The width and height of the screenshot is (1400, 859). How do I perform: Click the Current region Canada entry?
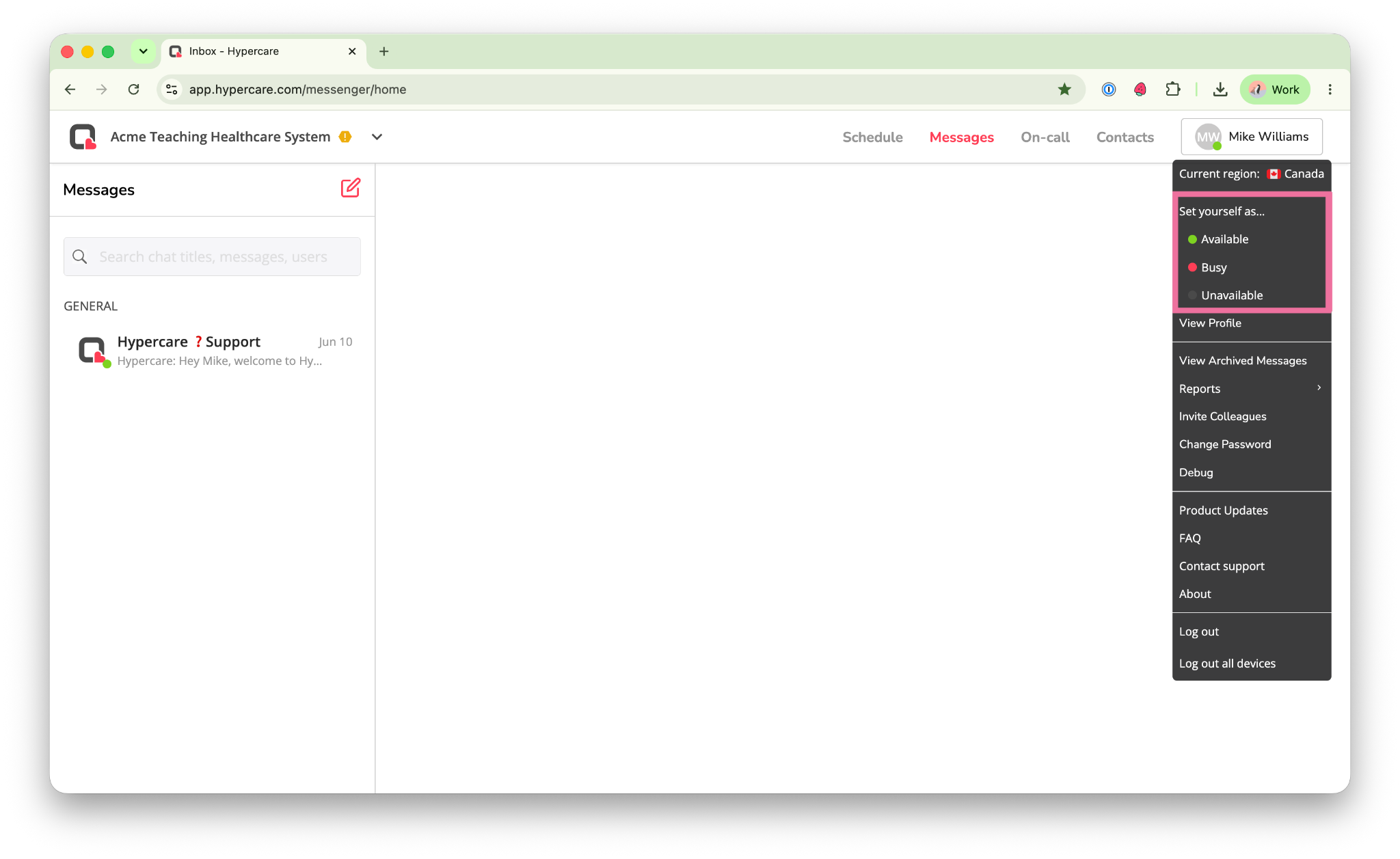coord(1252,174)
